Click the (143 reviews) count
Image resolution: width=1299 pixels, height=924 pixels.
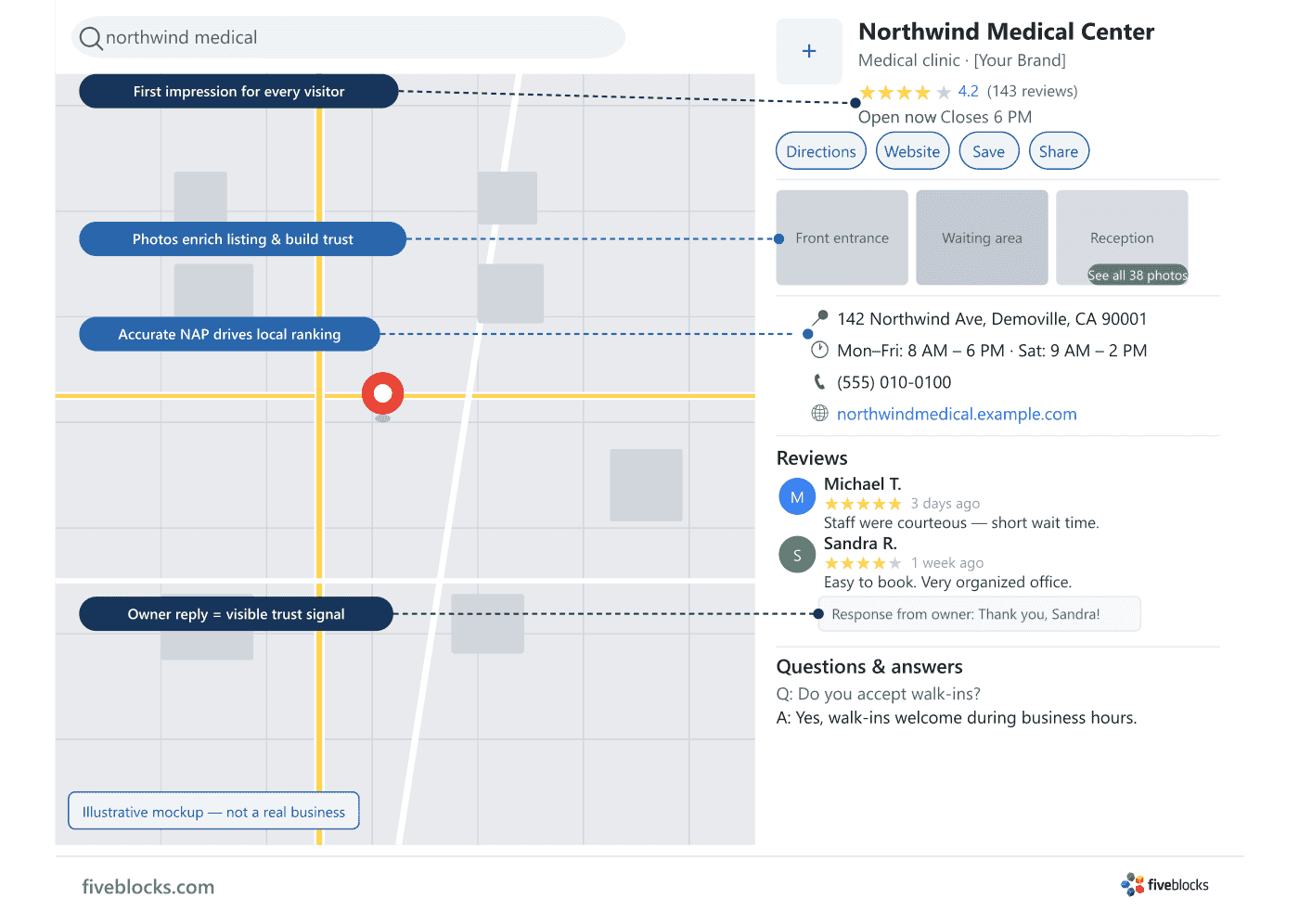point(1033,91)
